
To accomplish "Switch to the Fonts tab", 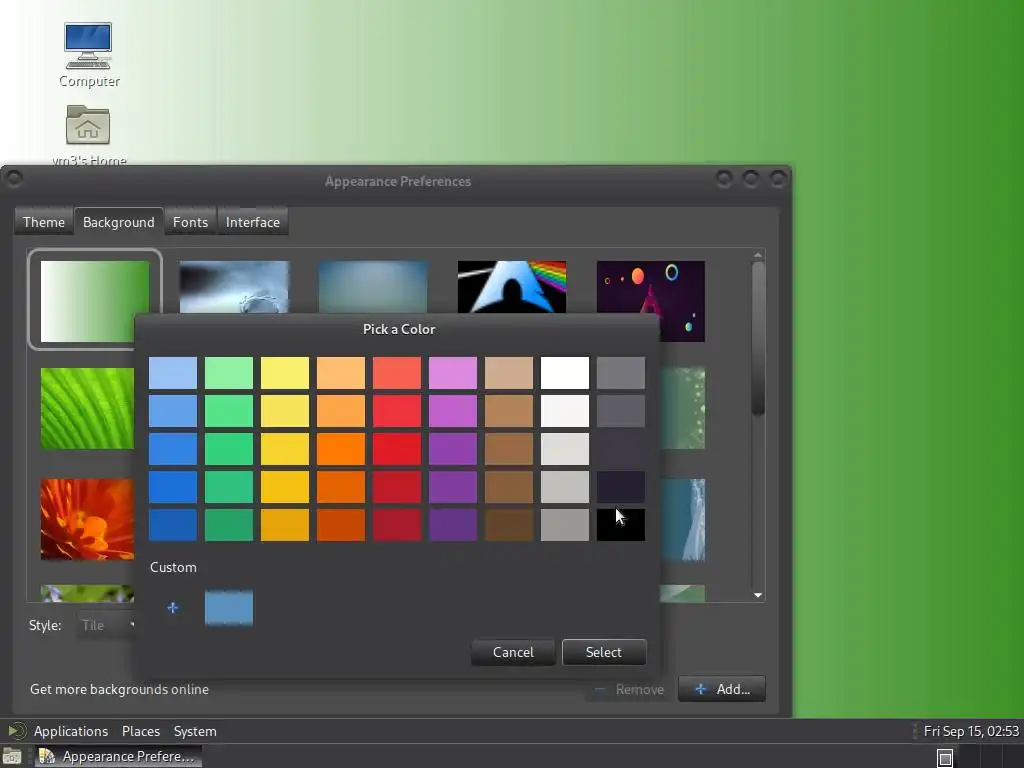I will click(190, 222).
